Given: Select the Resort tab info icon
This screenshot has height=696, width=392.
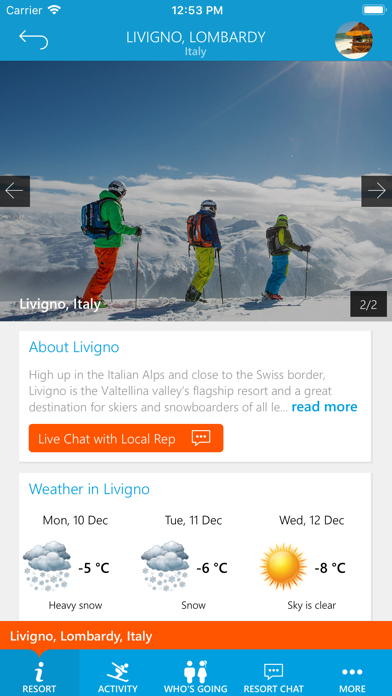Looking at the screenshot, I should (x=39, y=673).
